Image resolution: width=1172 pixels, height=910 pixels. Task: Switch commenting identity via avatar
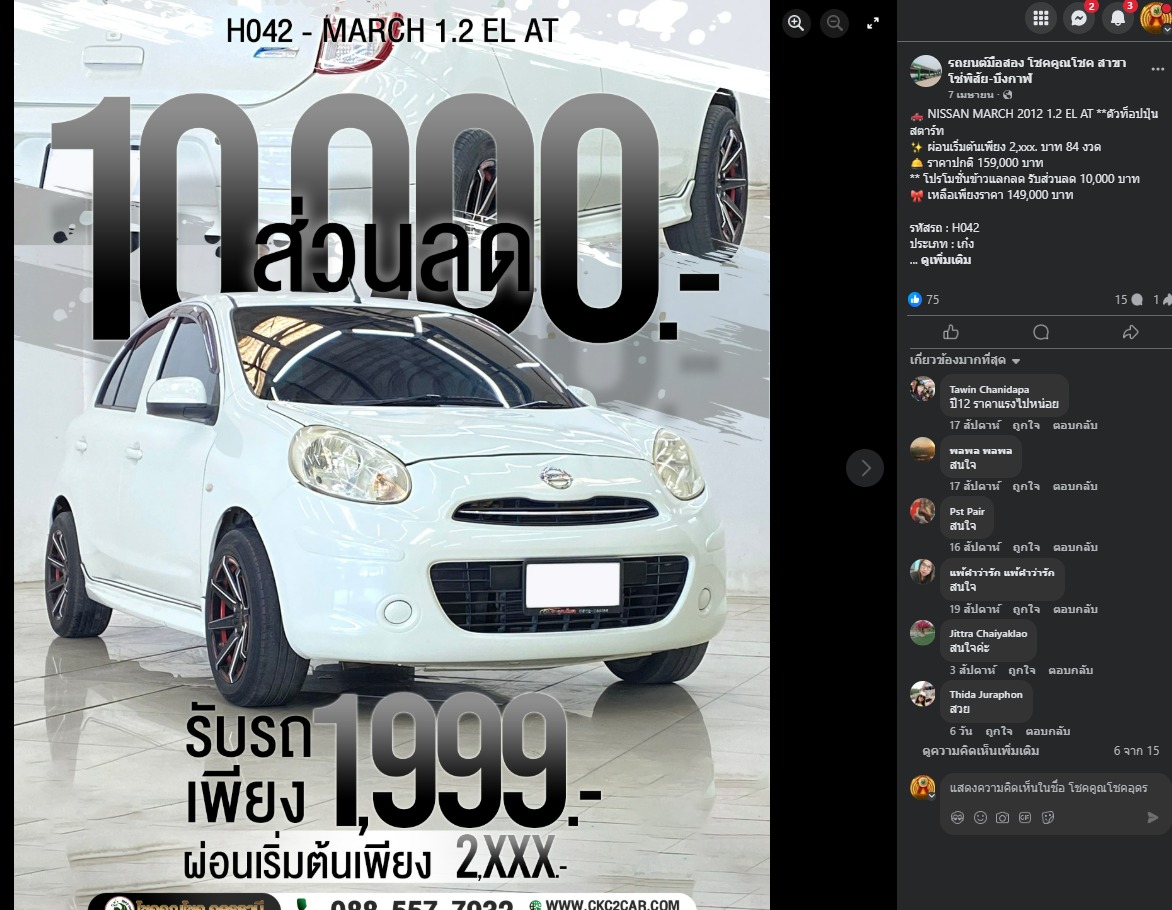pos(922,787)
